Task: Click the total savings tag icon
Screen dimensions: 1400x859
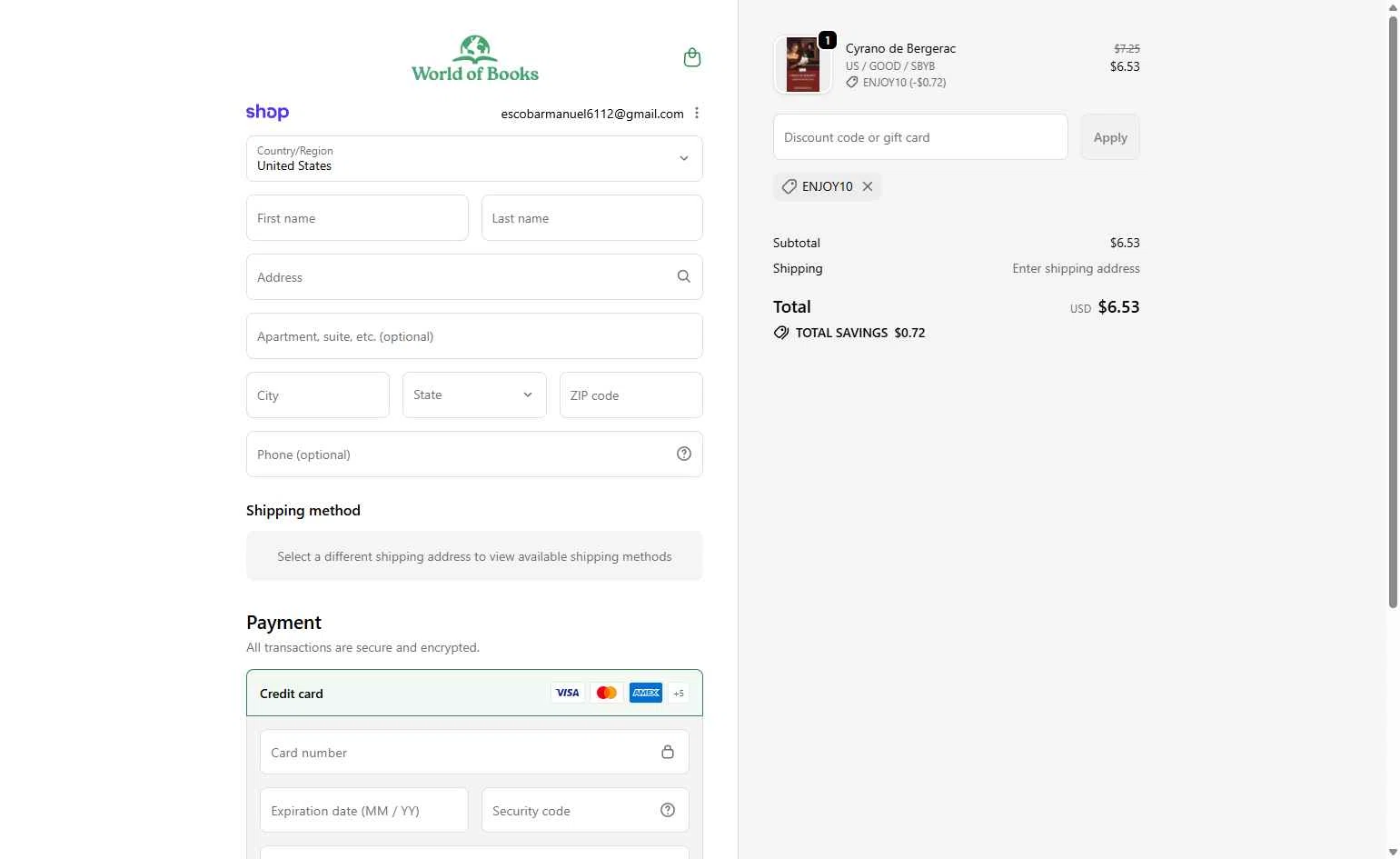Action: tap(781, 333)
